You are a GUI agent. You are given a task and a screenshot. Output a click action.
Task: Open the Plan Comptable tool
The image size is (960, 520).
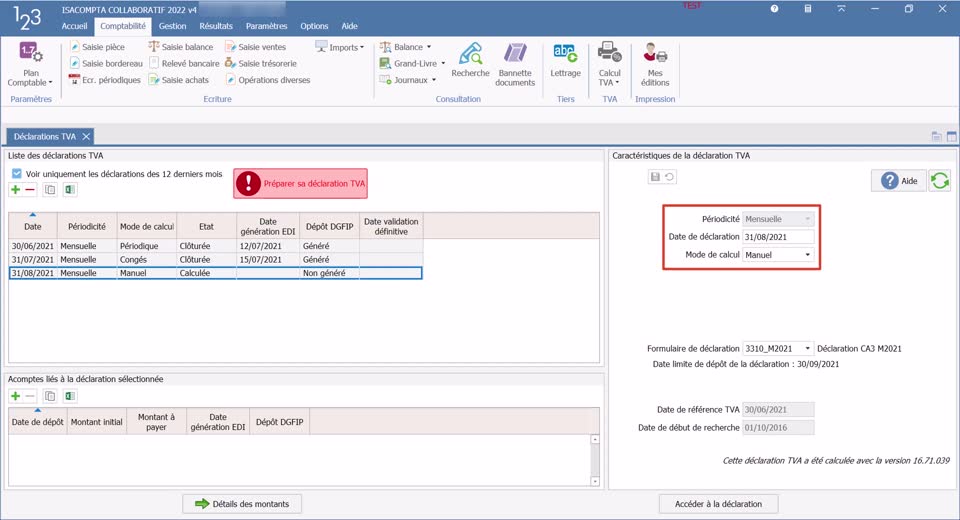pos(30,64)
